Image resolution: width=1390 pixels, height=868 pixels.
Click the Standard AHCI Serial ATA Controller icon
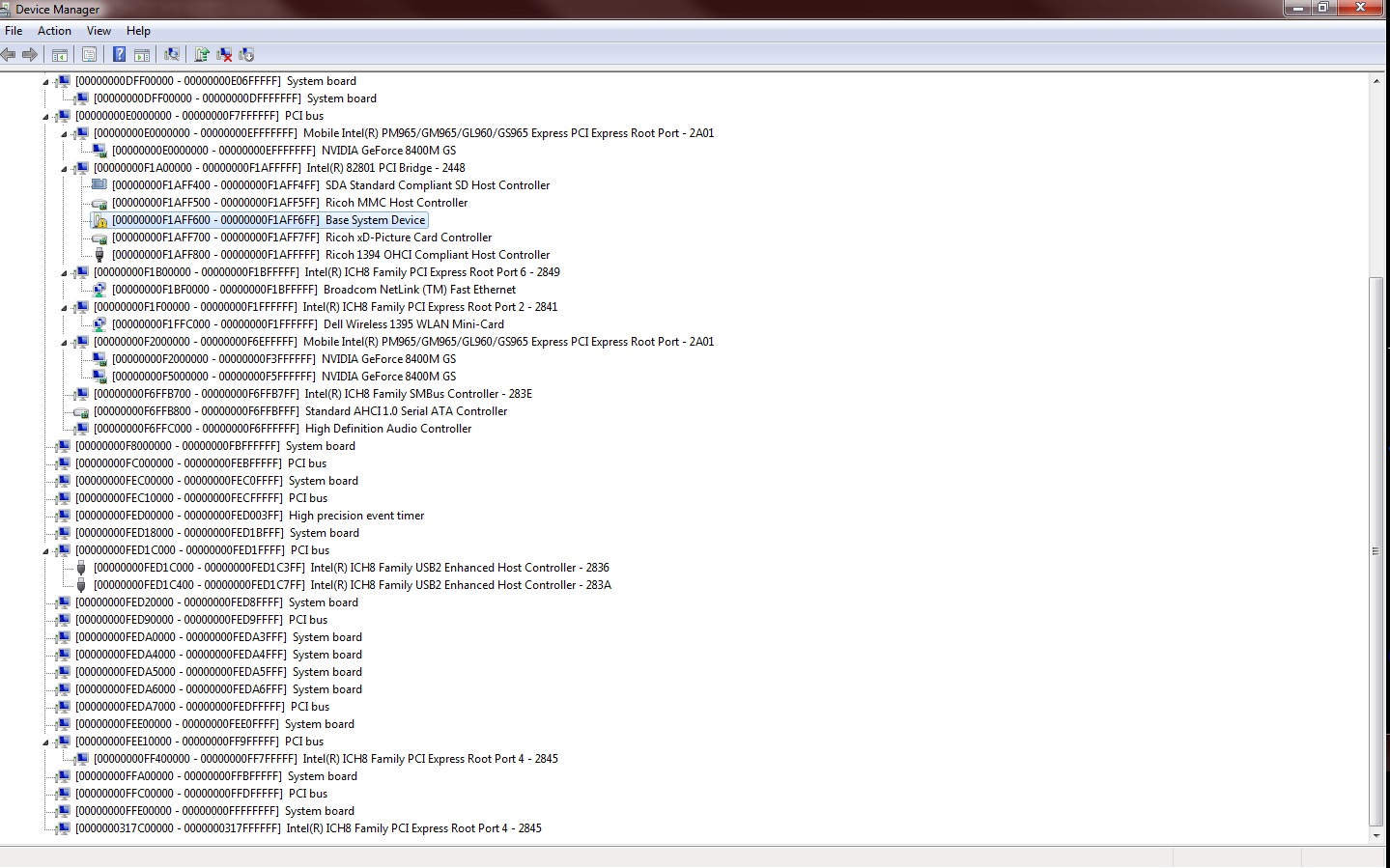tap(81, 412)
